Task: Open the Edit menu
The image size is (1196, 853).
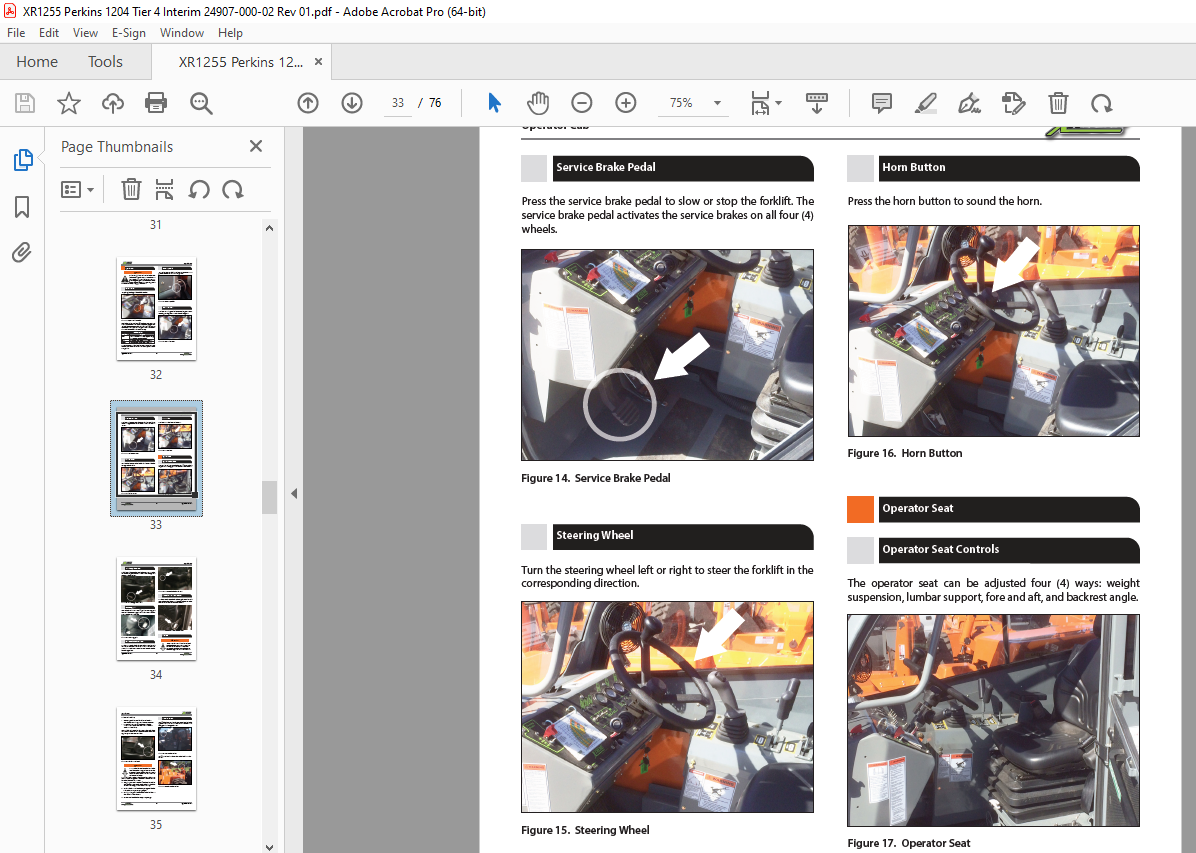Action: tap(49, 33)
